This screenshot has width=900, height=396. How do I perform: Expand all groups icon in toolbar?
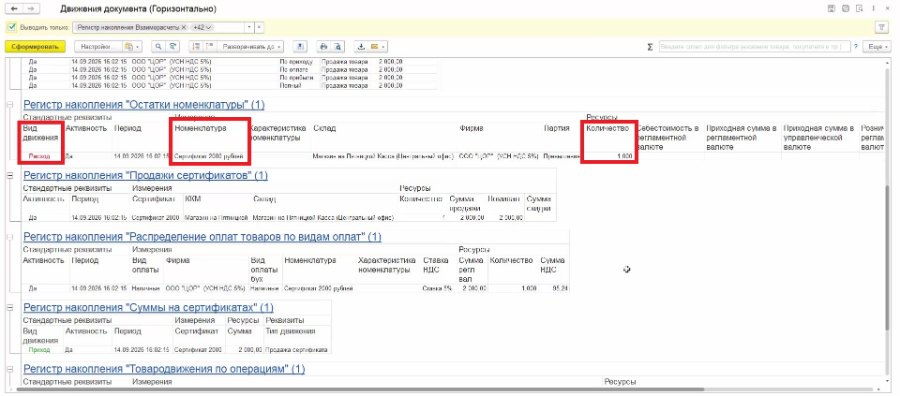210,46
